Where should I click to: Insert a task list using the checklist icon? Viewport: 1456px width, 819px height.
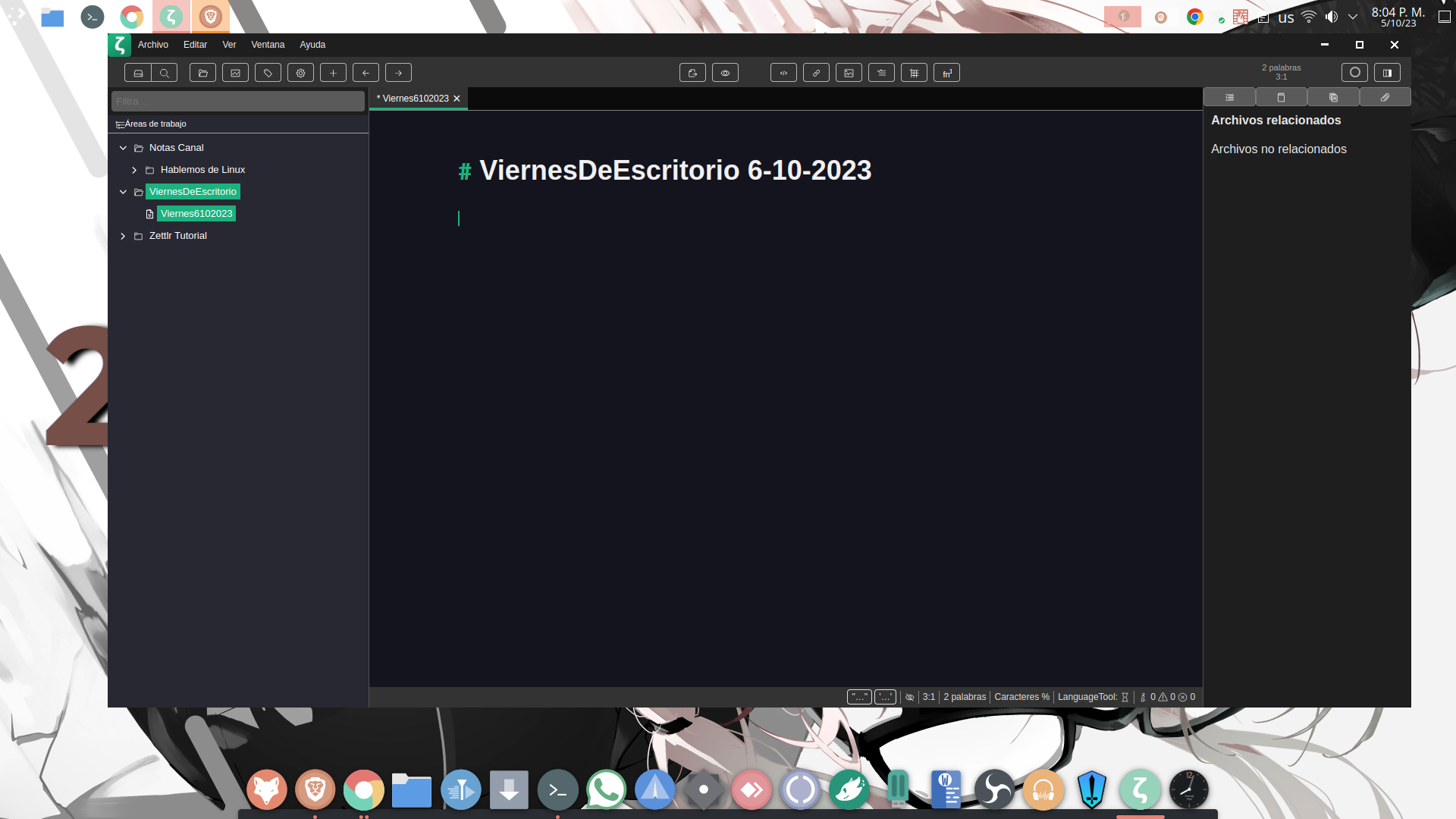point(881,73)
